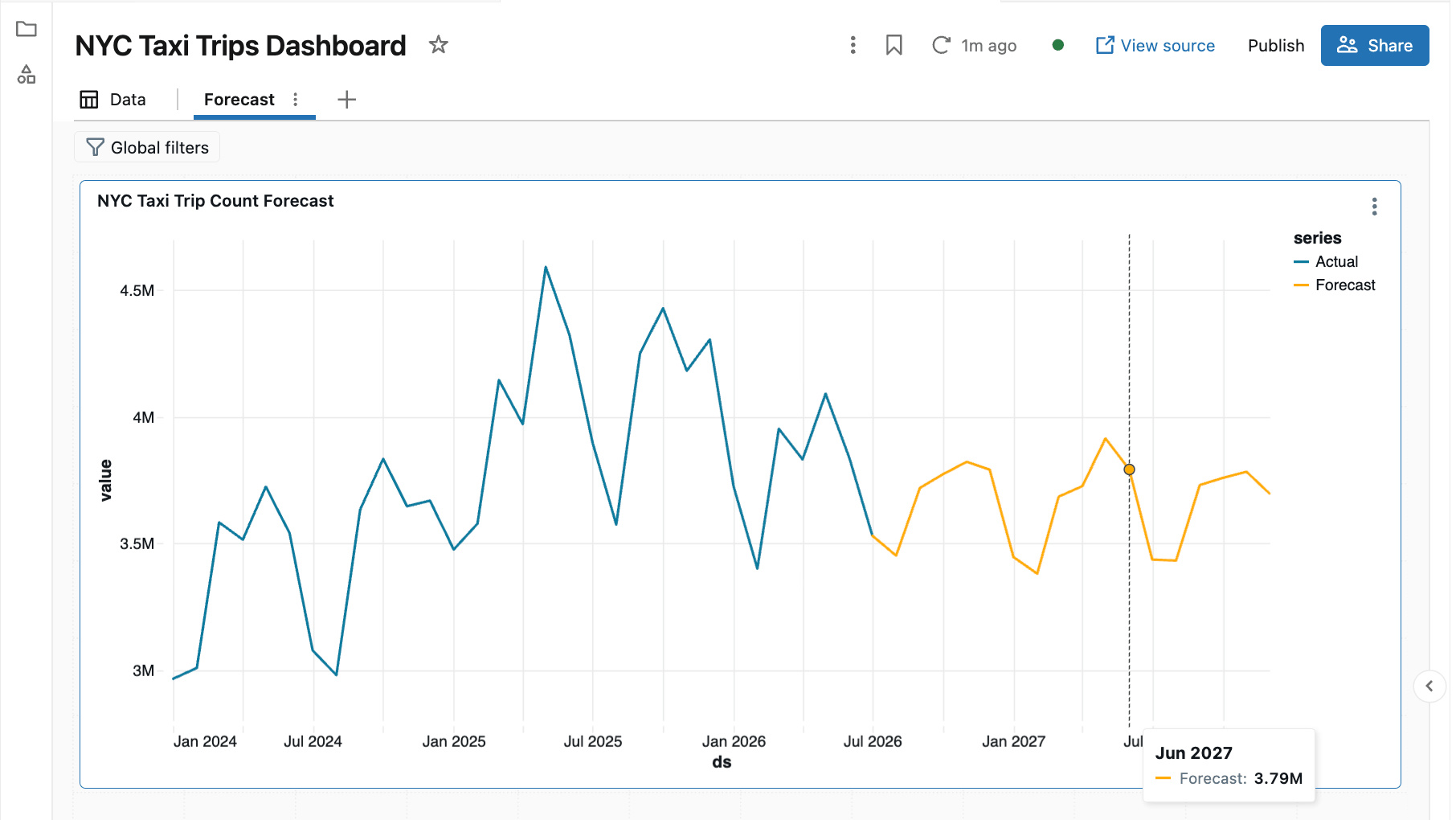Screen dimensions: 1456x820
Task: Click the 4.5M y-axis label
Action: [137, 290]
